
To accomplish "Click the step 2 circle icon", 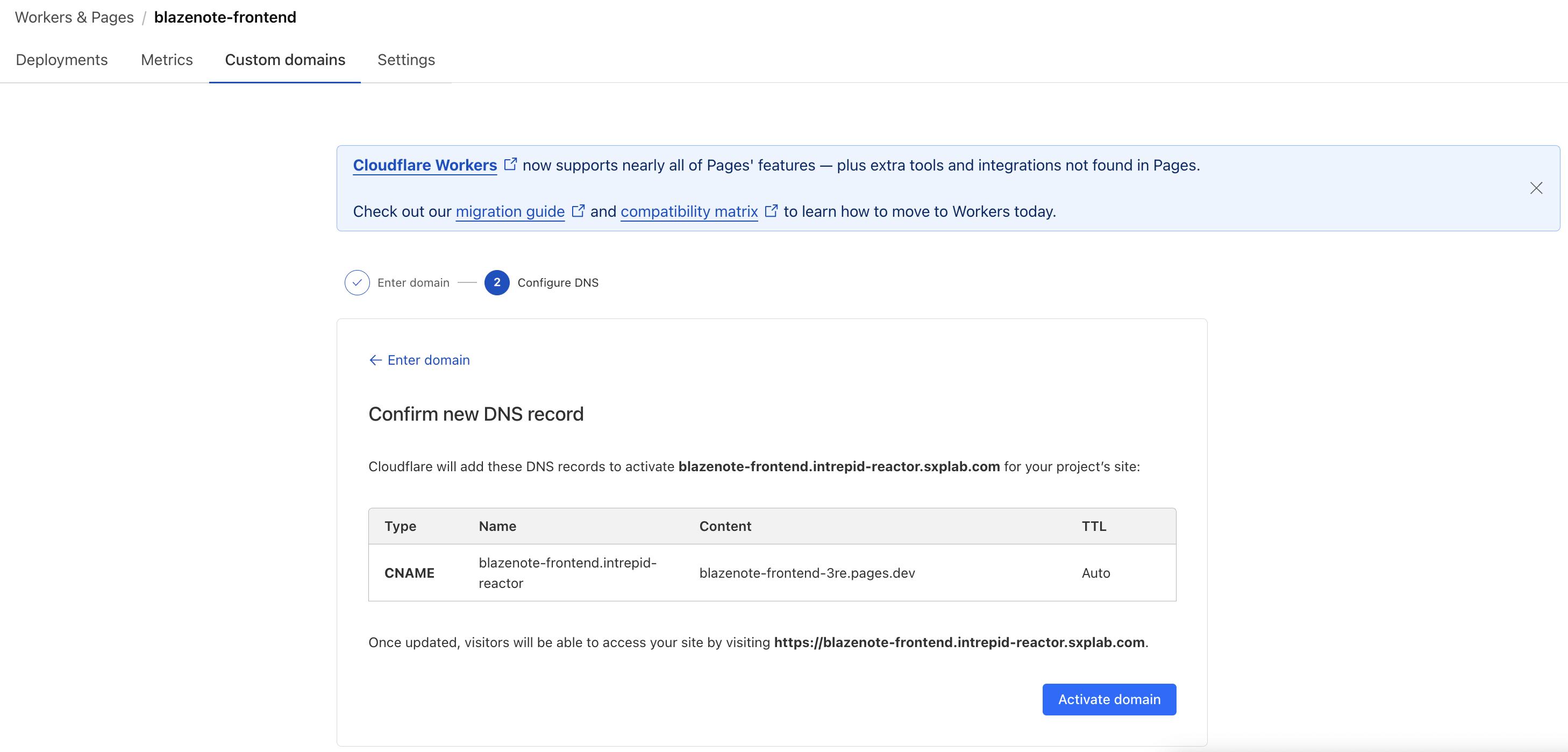I will tap(497, 282).
